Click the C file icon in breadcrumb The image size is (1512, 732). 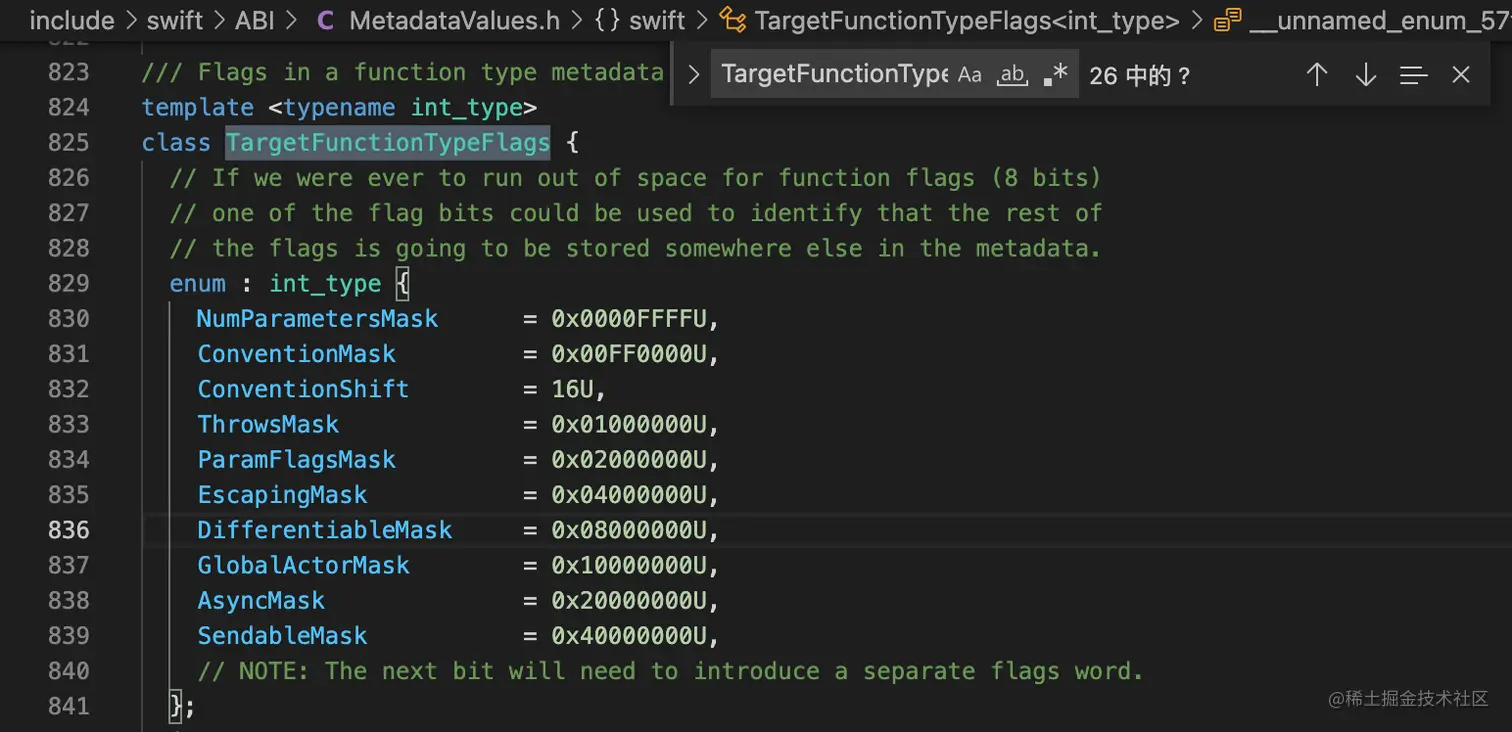(x=325, y=20)
